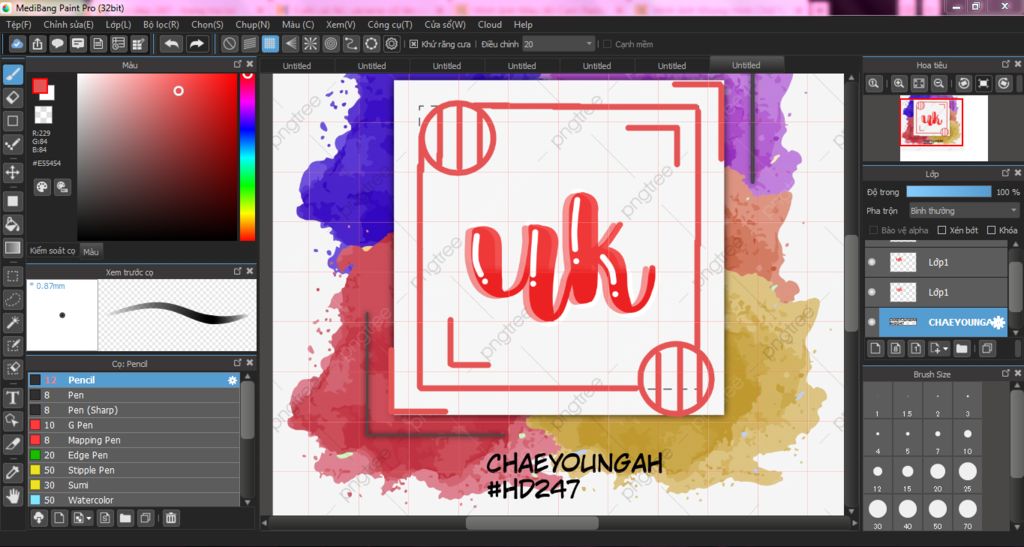1024x547 pixels.
Task: Select the Bucket fill tool
Action: pyautogui.click(x=12, y=225)
